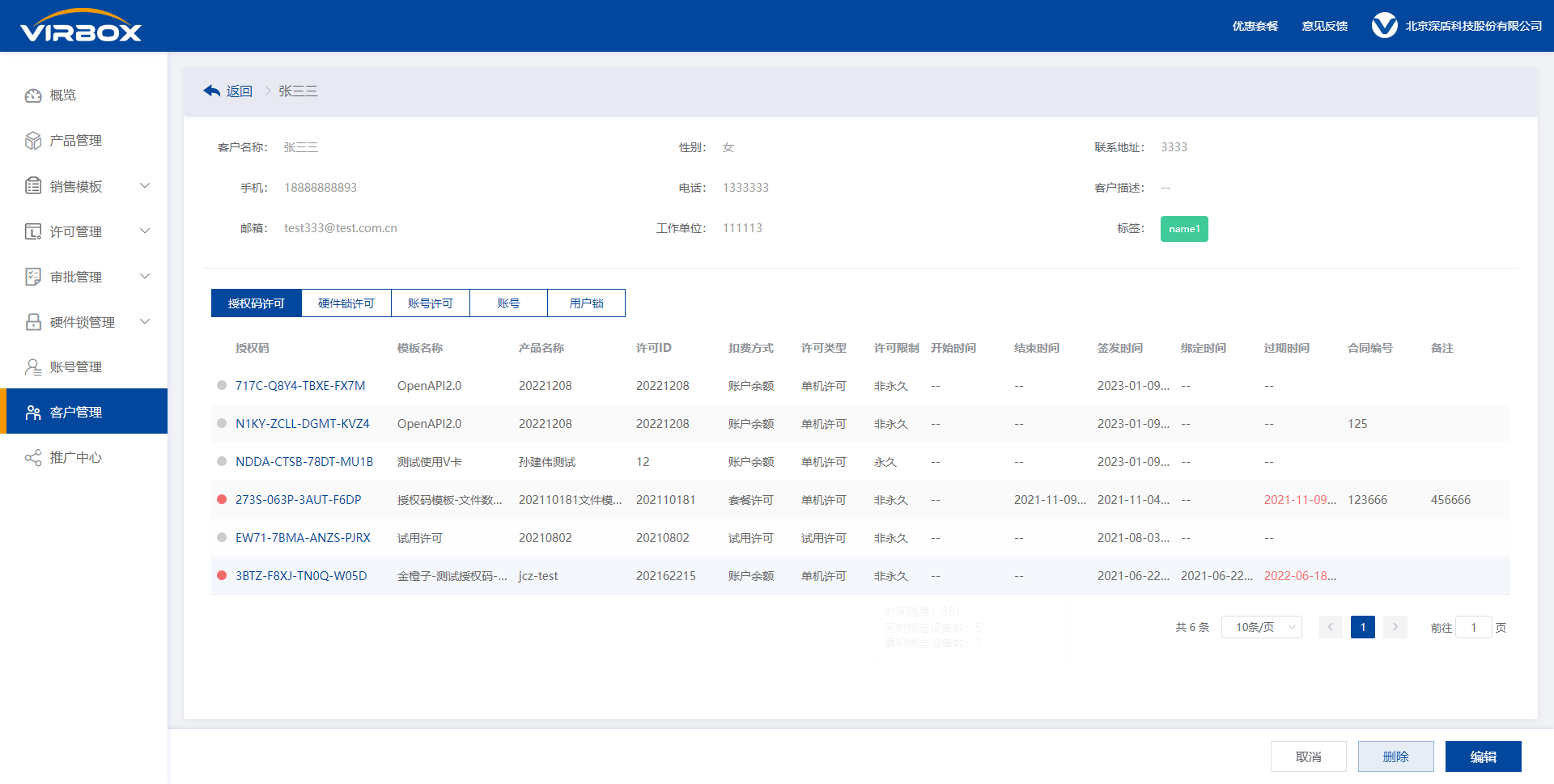This screenshot has height=784, width=1554.
Task: Expand the 销售模板 menu chevron
Action: point(145,186)
